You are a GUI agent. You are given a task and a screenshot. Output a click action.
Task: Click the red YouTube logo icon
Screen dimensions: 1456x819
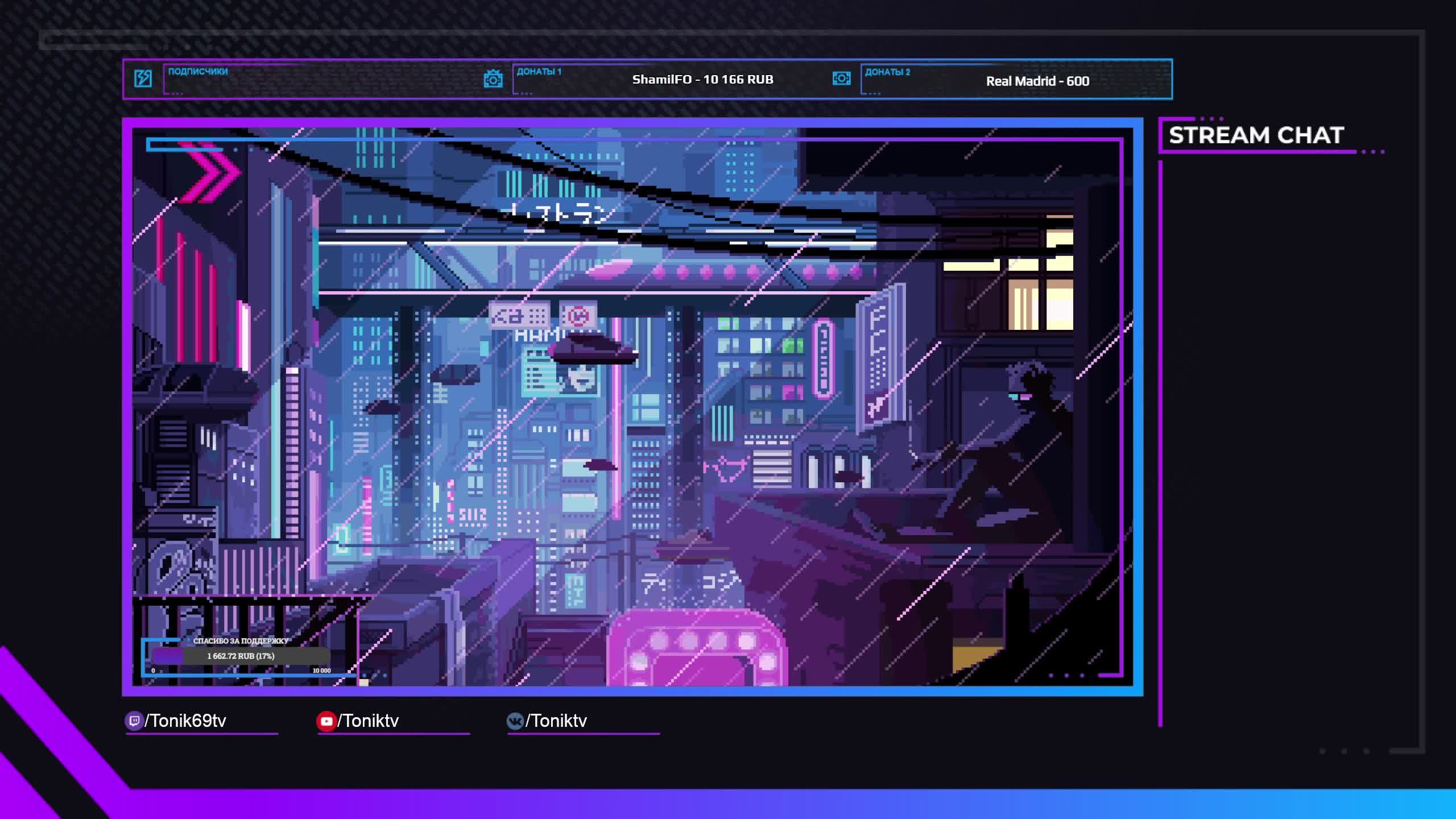tap(326, 721)
